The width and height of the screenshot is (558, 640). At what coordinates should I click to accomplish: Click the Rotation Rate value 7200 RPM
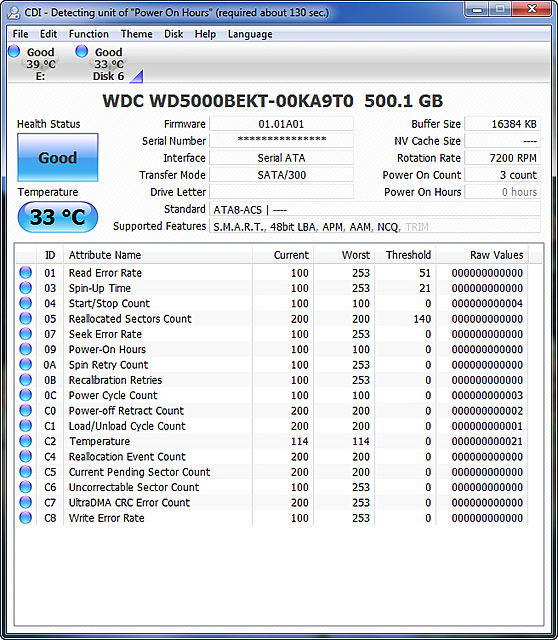(502, 158)
